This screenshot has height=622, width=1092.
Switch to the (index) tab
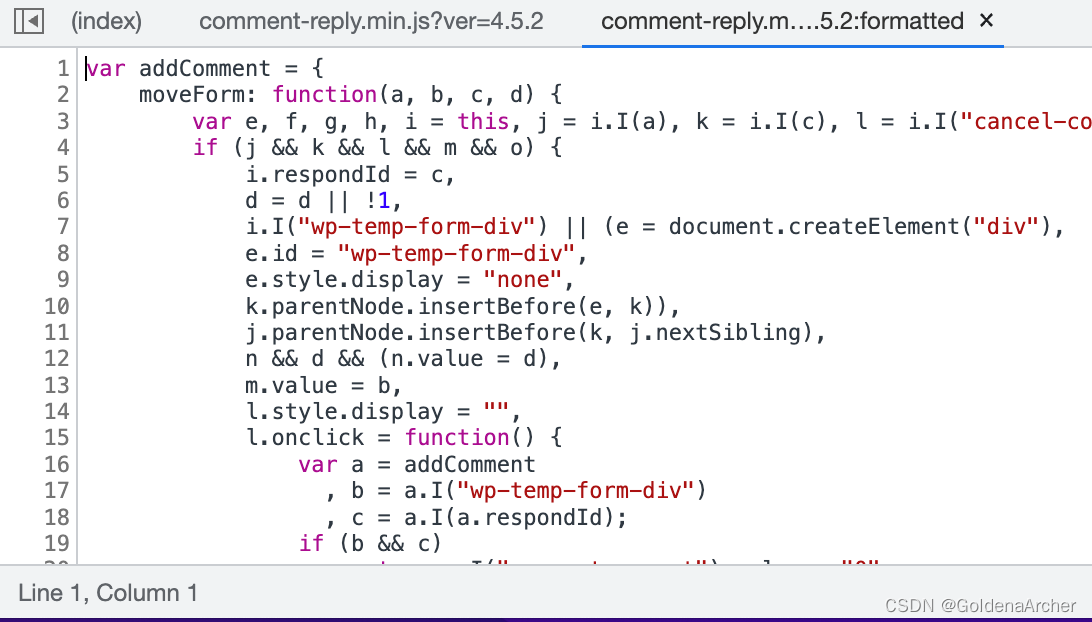(107, 20)
